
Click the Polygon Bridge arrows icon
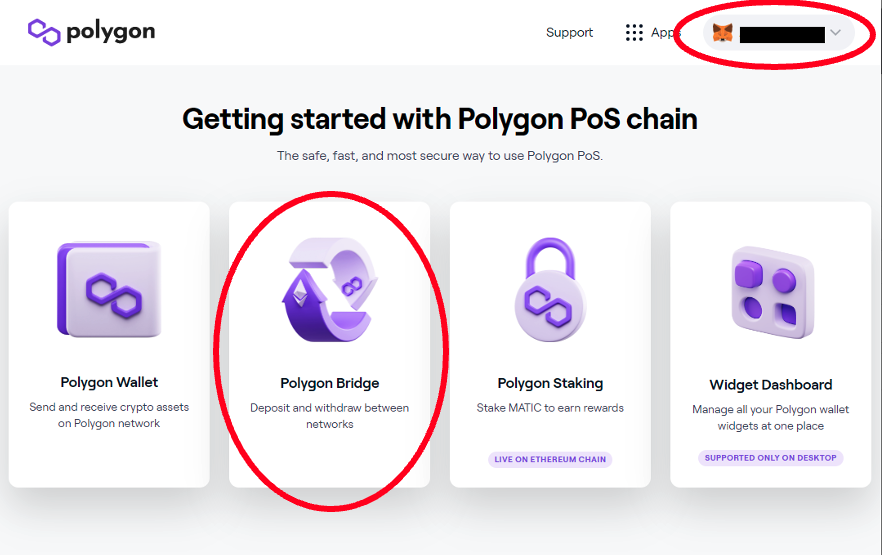pyautogui.click(x=329, y=291)
